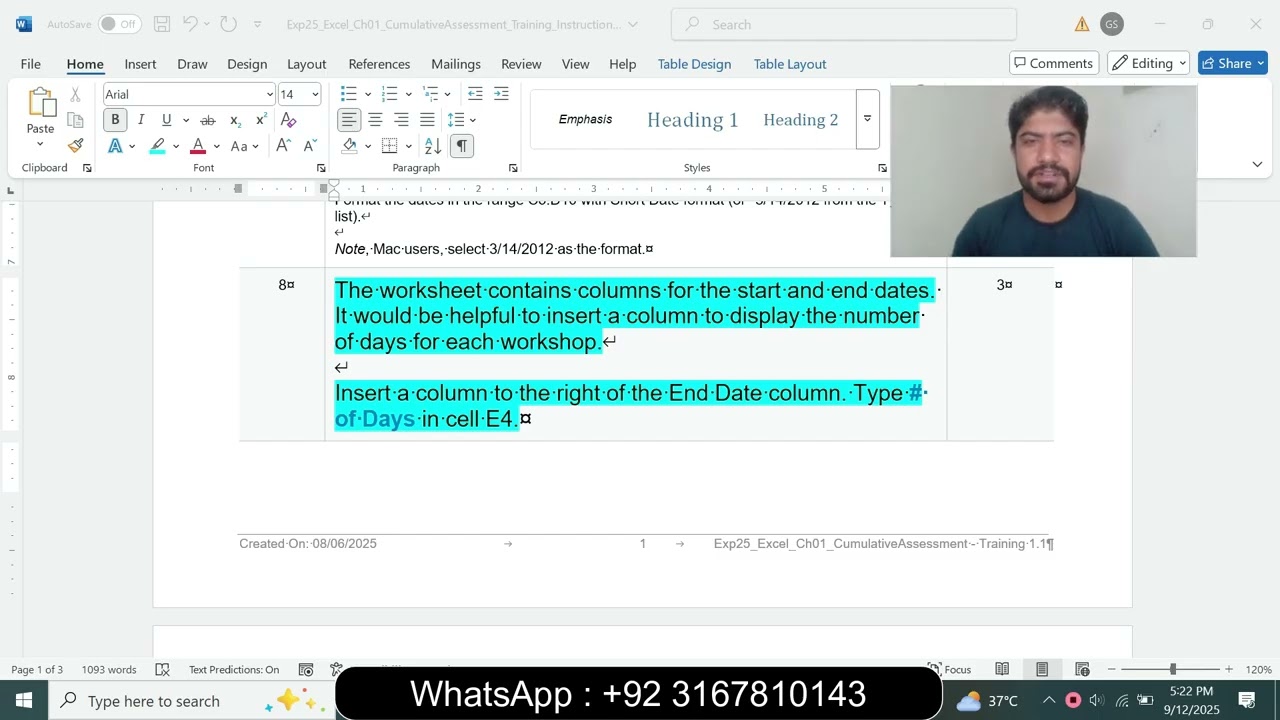Apply the text highlight color

(x=157, y=146)
